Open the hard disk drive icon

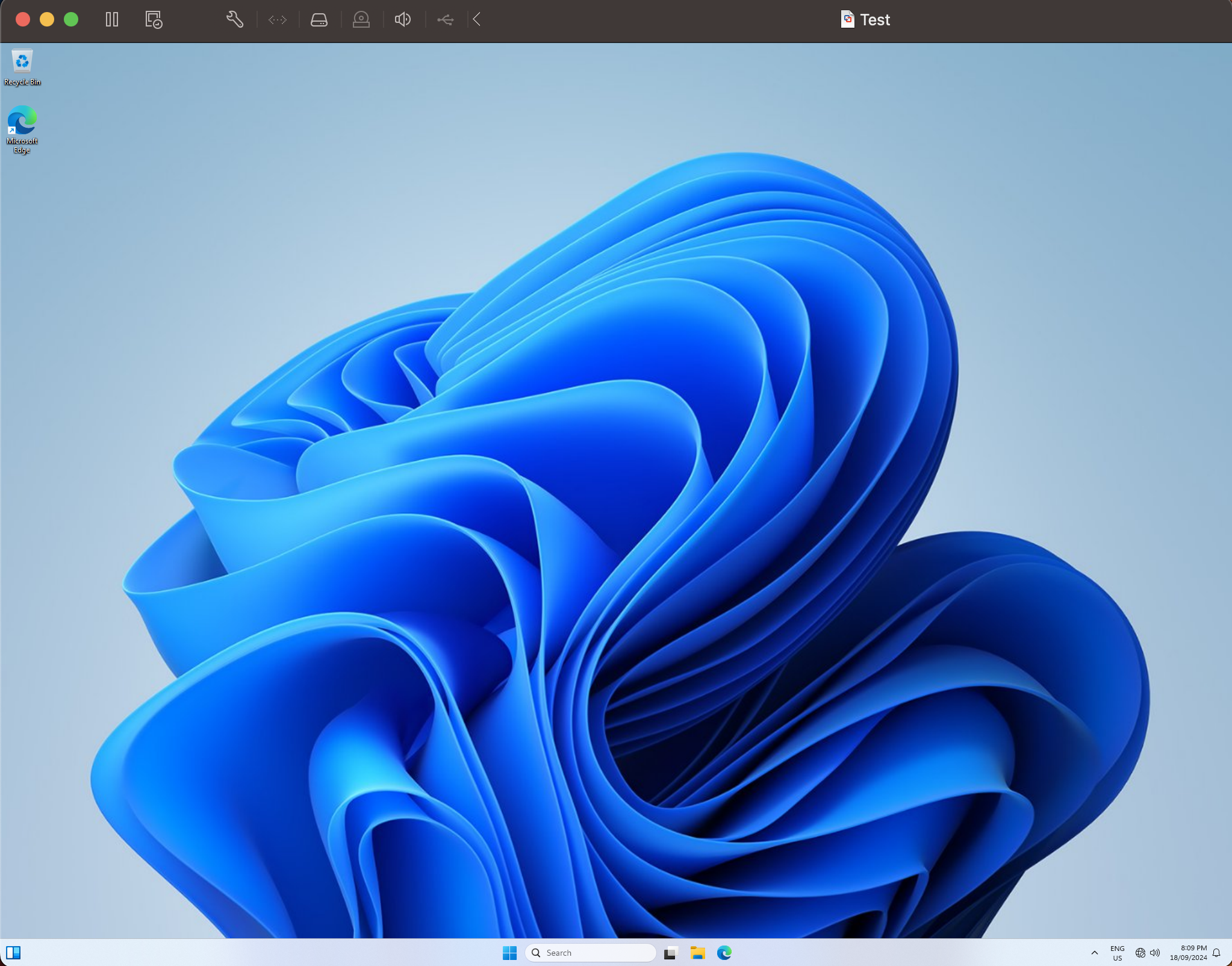(x=319, y=20)
